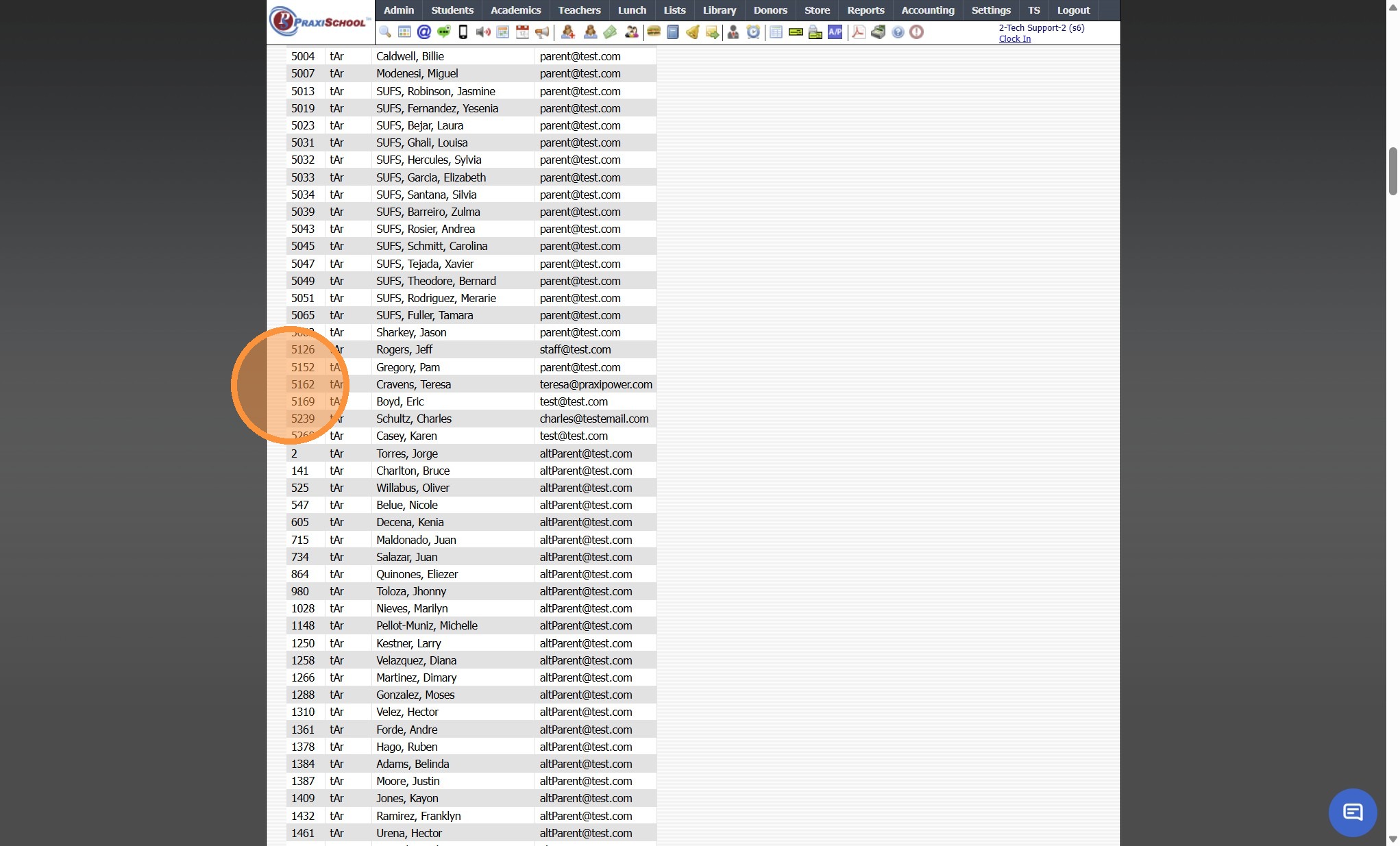Click the magnifying glass search icon
Image resolution: width=1400 pixels, height=846 pixels.
point(384,32)
